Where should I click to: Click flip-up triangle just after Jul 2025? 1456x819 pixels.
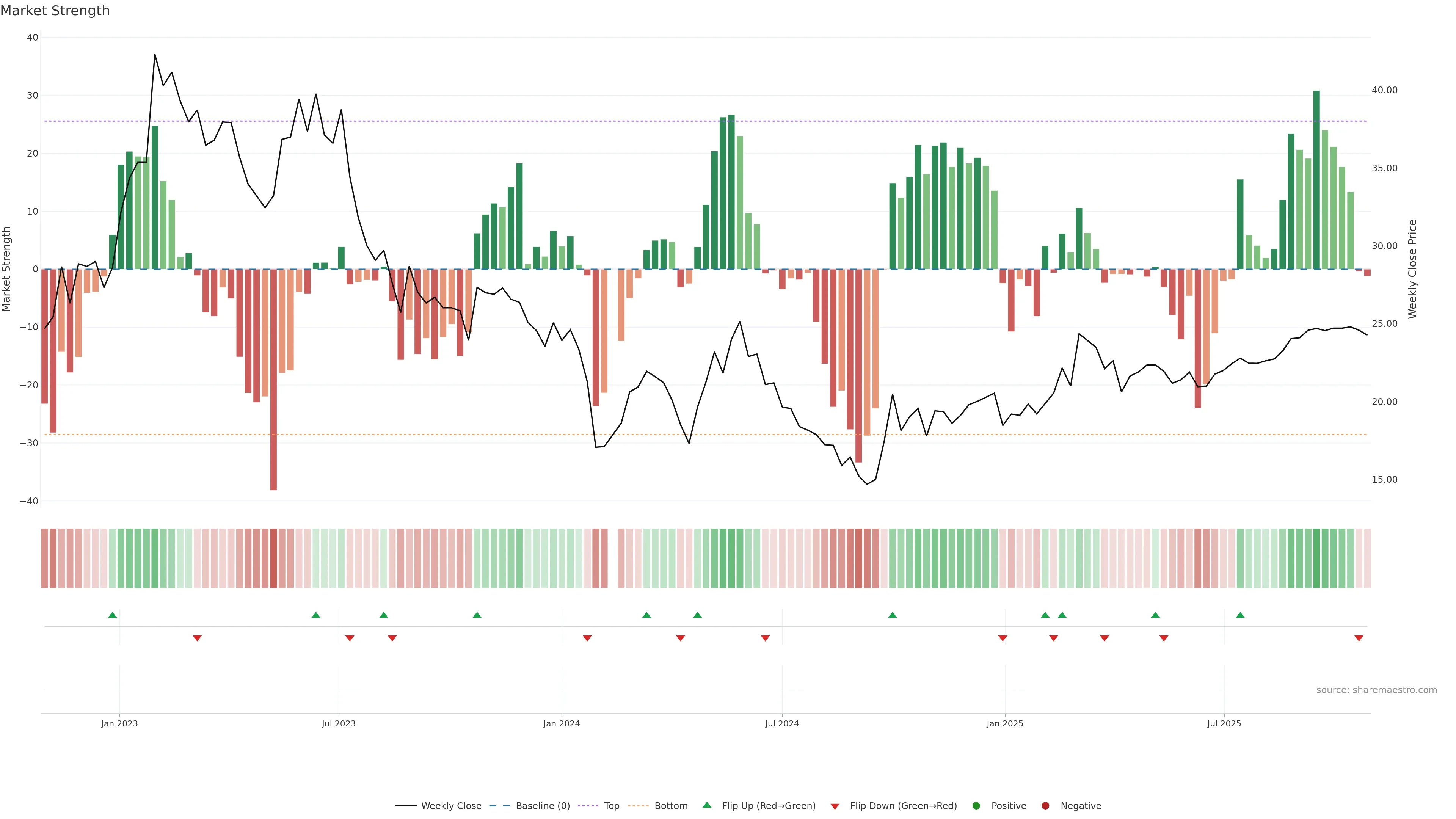click(1240, 615)
